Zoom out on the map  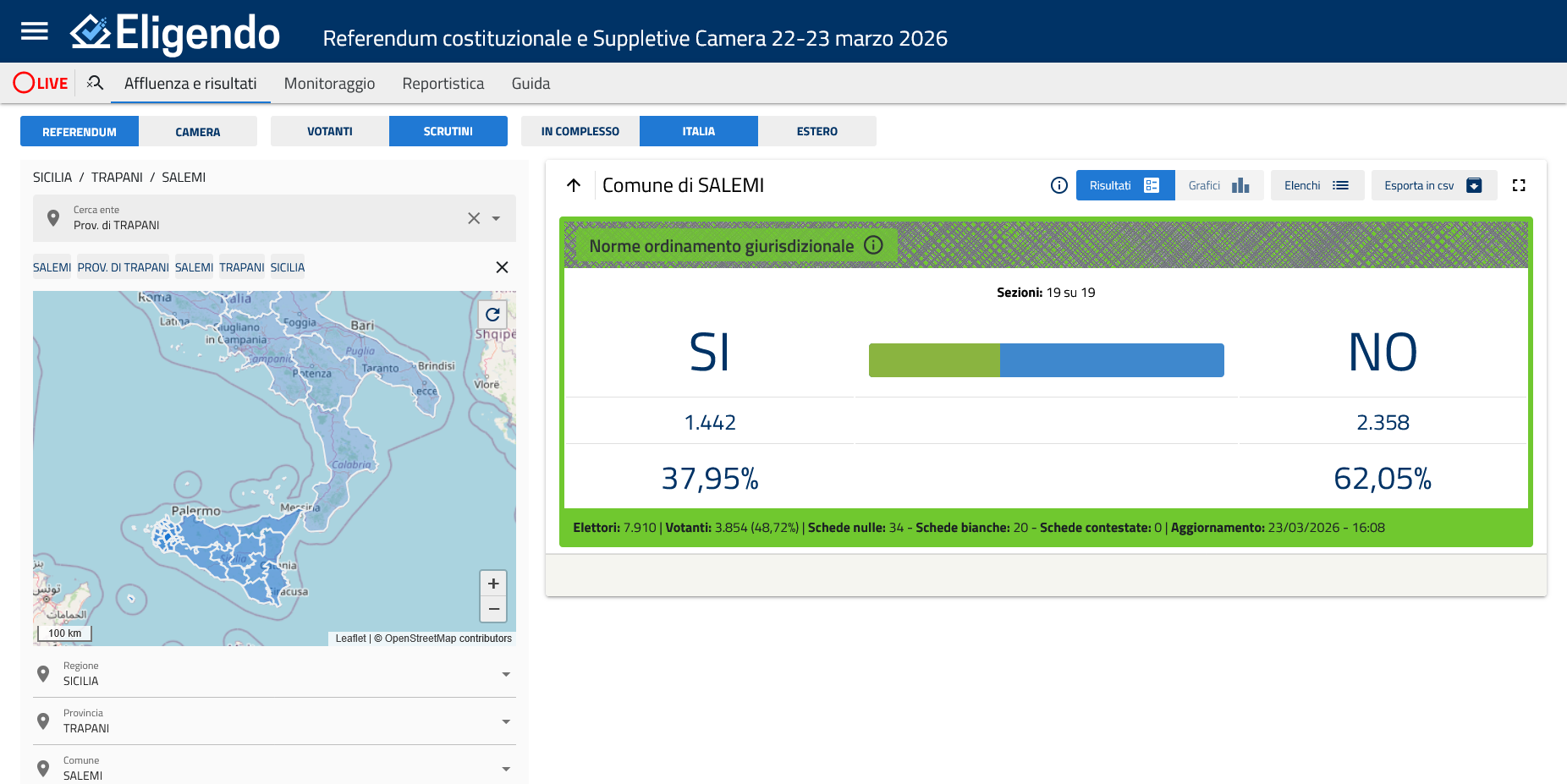click(493, 609)
